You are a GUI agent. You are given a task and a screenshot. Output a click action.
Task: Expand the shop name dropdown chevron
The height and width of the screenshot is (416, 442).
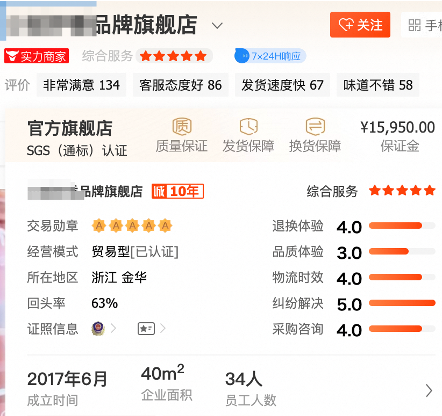point(217,26)
